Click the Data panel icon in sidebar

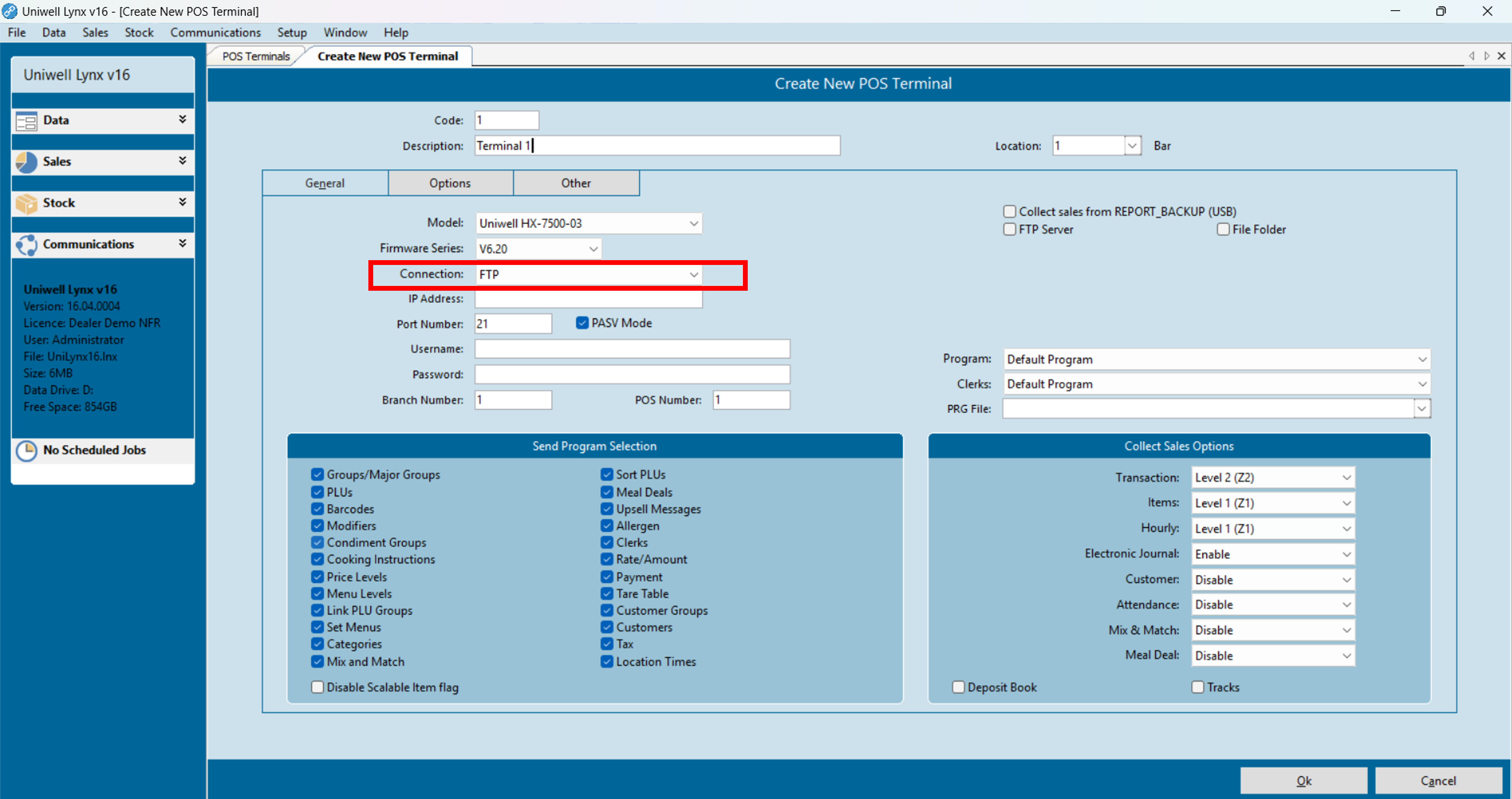(x=26, y=121)
